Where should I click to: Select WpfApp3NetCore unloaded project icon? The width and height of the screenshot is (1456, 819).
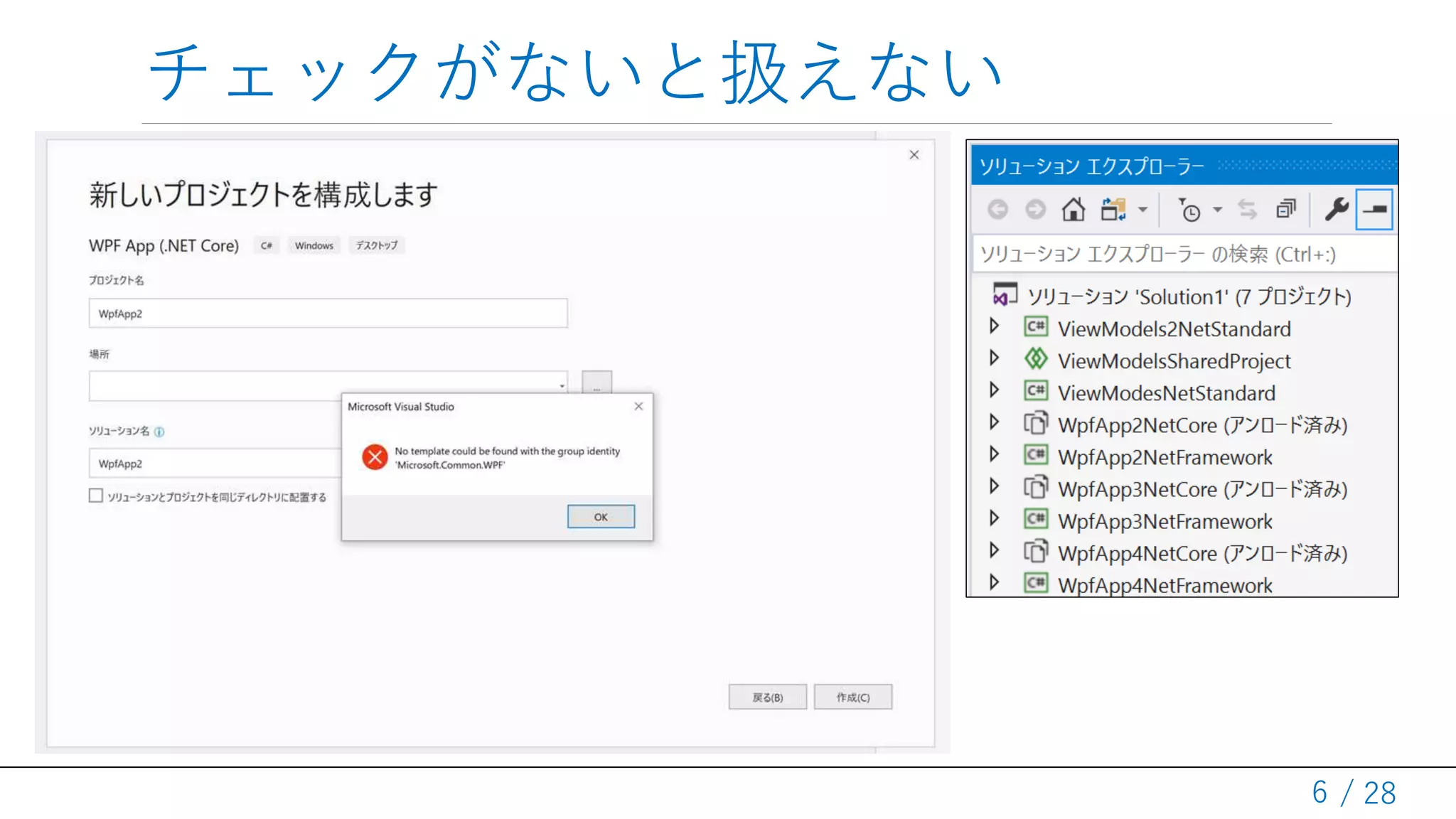(x=1036, y=487)
